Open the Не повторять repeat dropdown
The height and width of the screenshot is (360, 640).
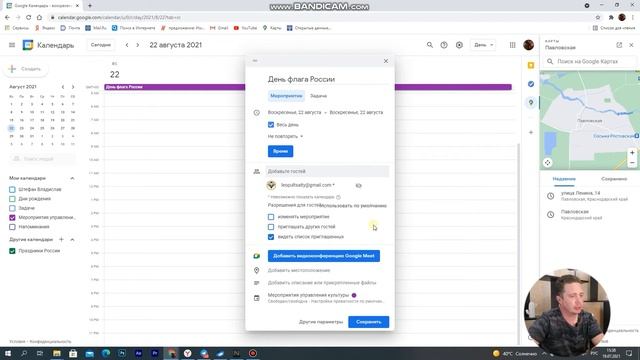point(285,136)
